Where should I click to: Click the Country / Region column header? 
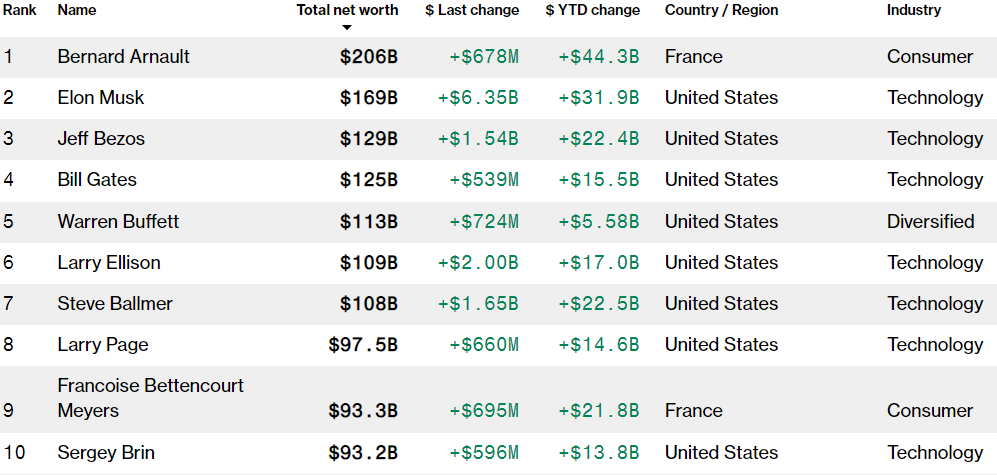pyautogui.click(x=722, y=10)
